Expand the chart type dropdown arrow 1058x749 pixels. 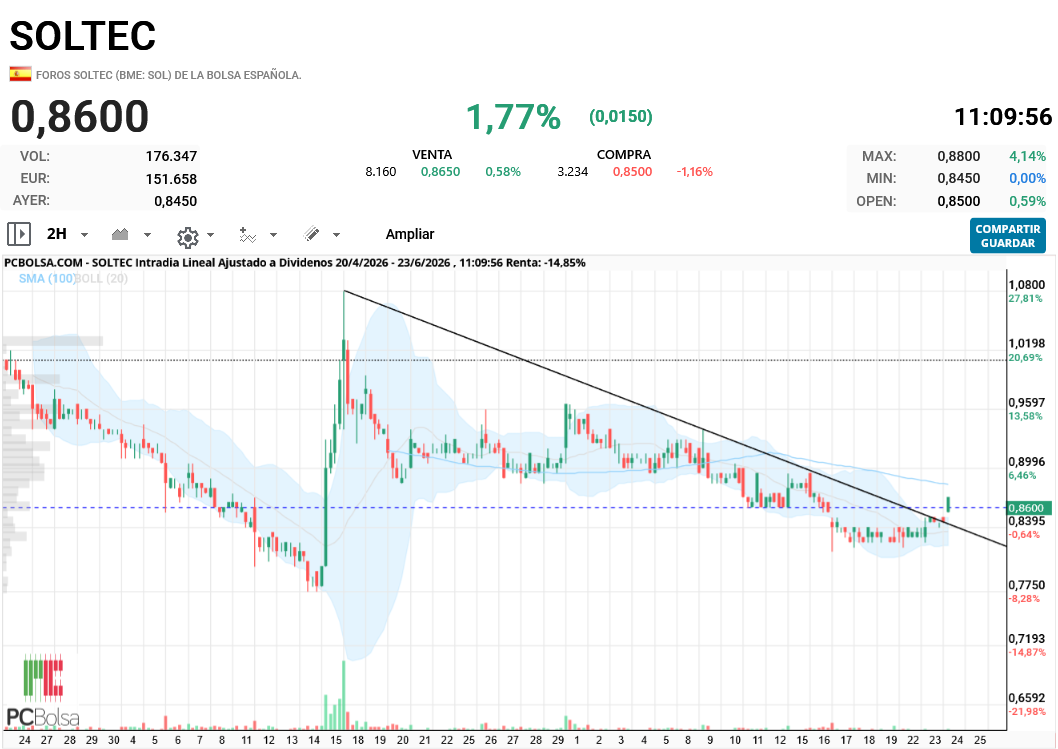[x=147, y=235]
